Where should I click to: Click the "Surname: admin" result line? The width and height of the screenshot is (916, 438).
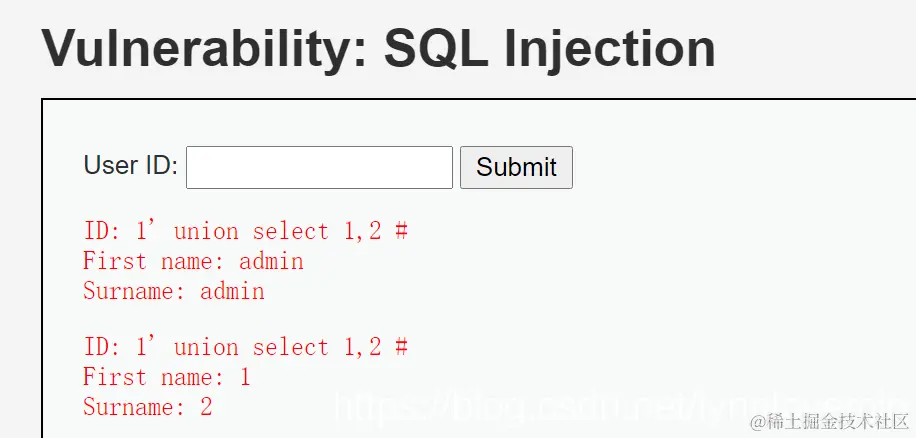pos(173,292)
